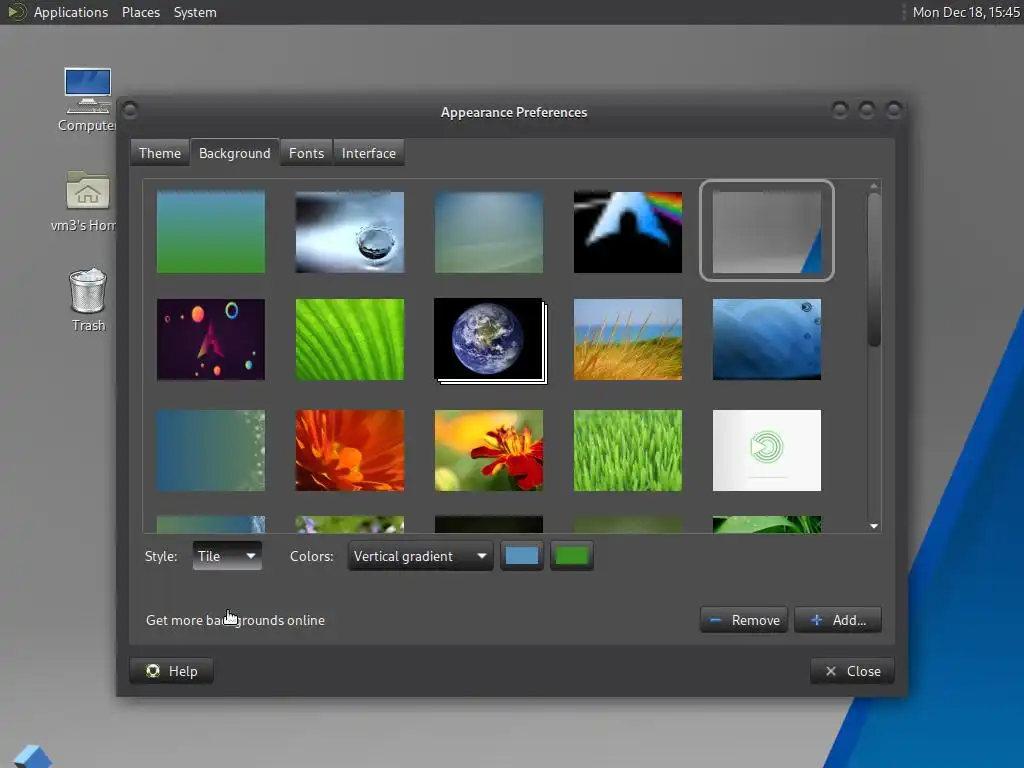Open Get more backgrounds online link
1024x768 pixels.
[235, 620]
